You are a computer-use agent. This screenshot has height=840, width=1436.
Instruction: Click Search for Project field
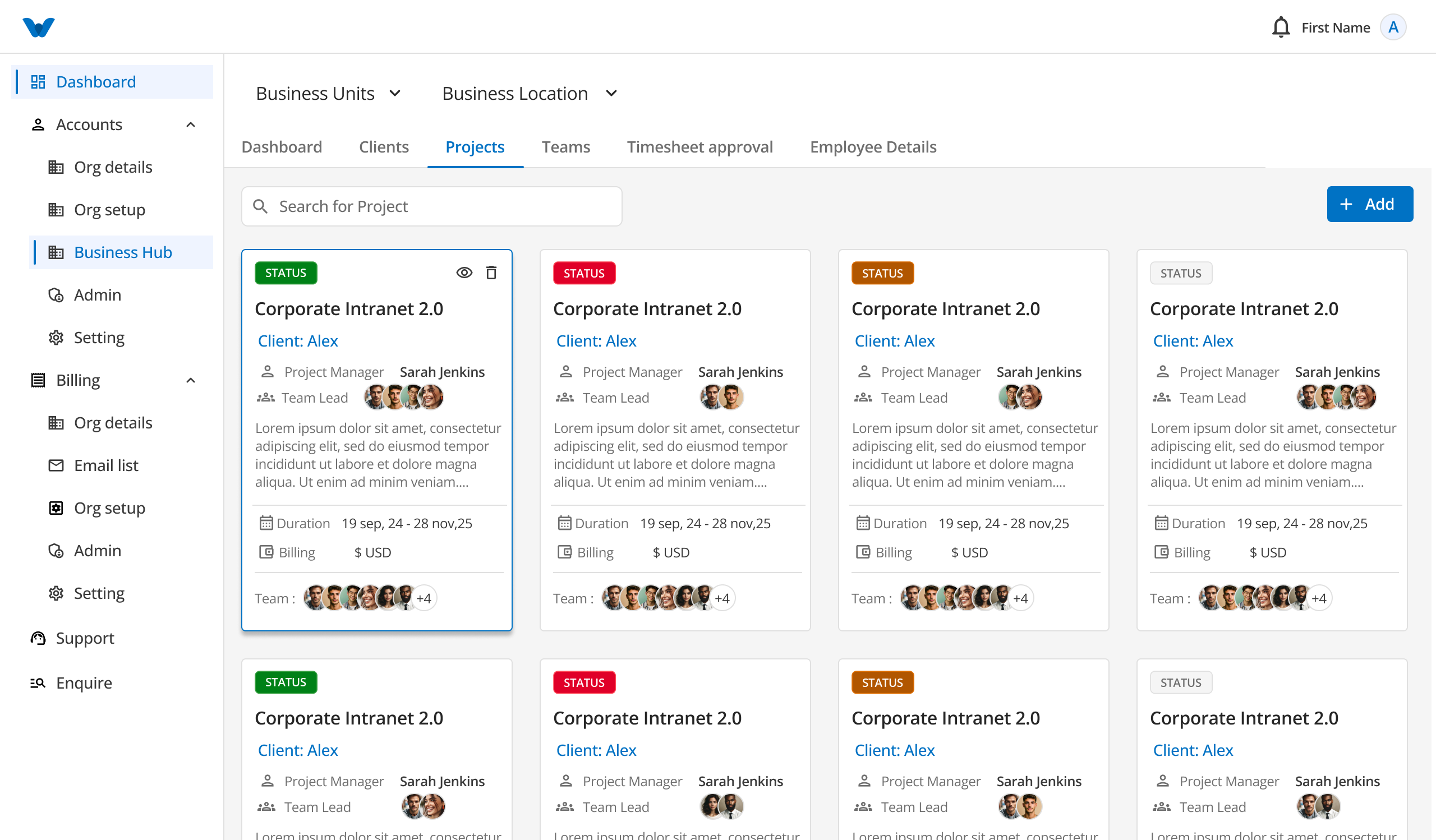coord(431,206)
